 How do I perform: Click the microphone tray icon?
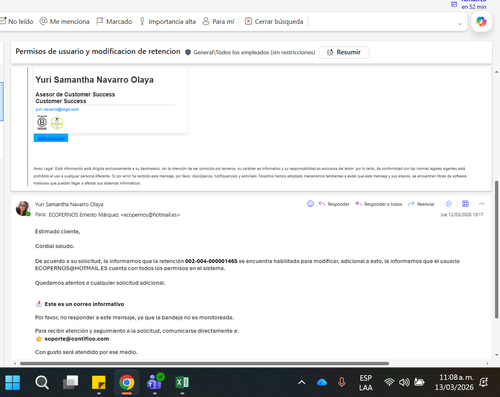tap(342, 382)
